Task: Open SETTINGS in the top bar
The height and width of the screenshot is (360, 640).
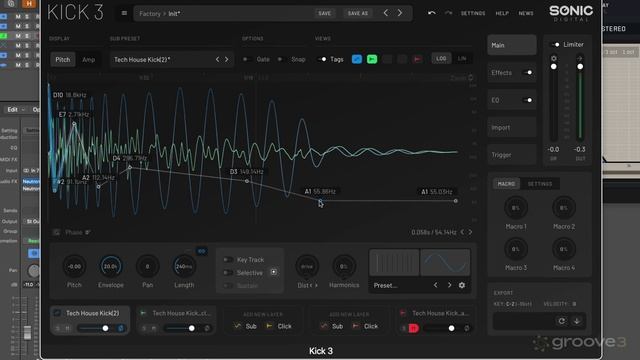Action: pyautogui.click(x=473, y=13)
